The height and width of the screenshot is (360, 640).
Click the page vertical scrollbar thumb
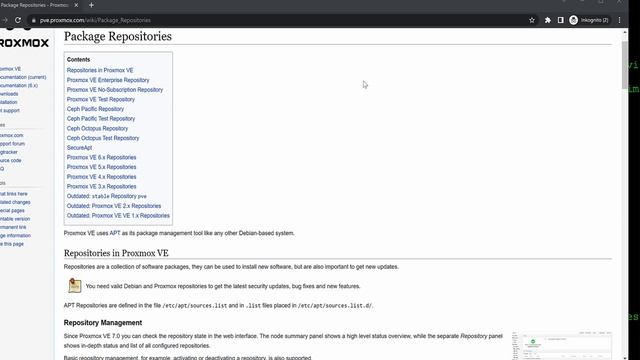[624, 64]
